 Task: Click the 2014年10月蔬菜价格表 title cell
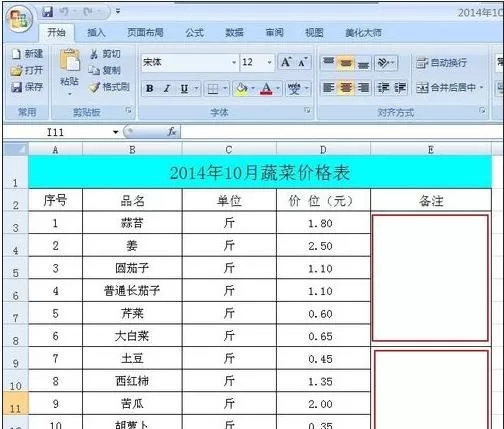point(260,172)
